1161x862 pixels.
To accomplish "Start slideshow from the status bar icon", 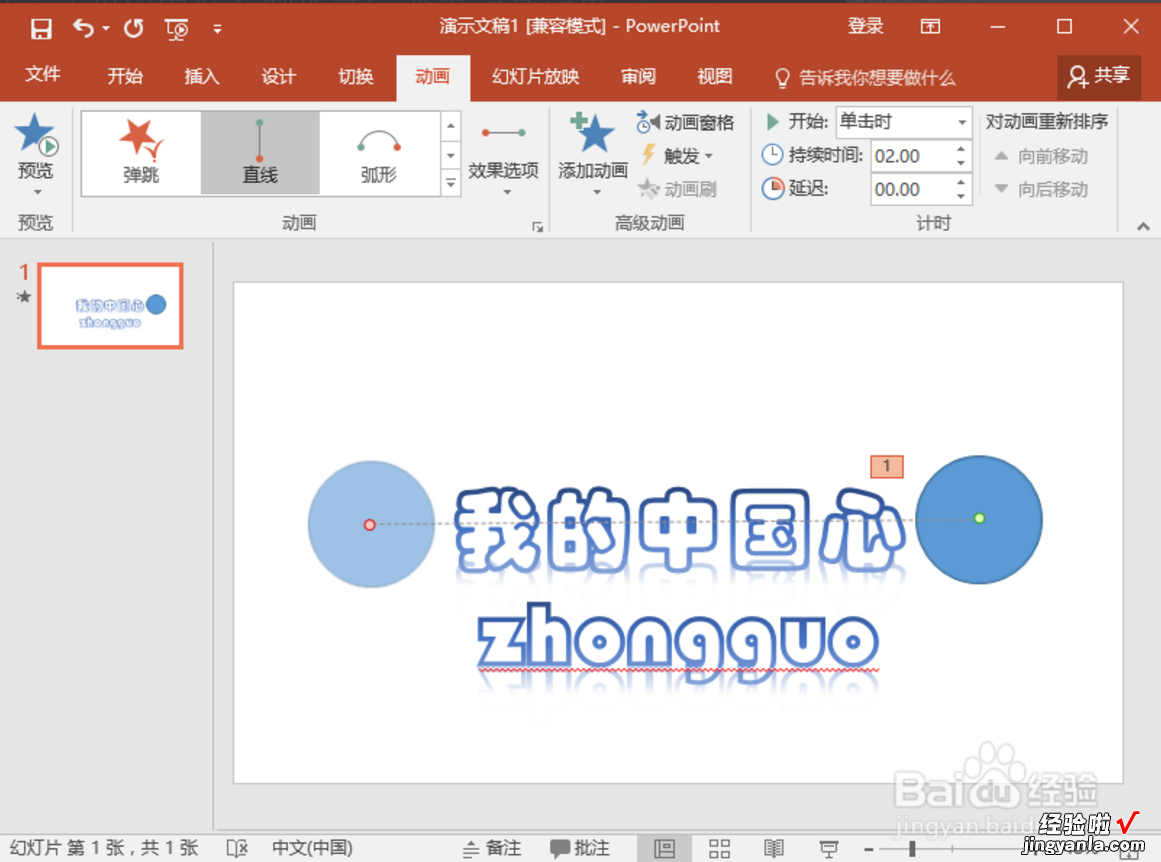I will coord(829,848).
